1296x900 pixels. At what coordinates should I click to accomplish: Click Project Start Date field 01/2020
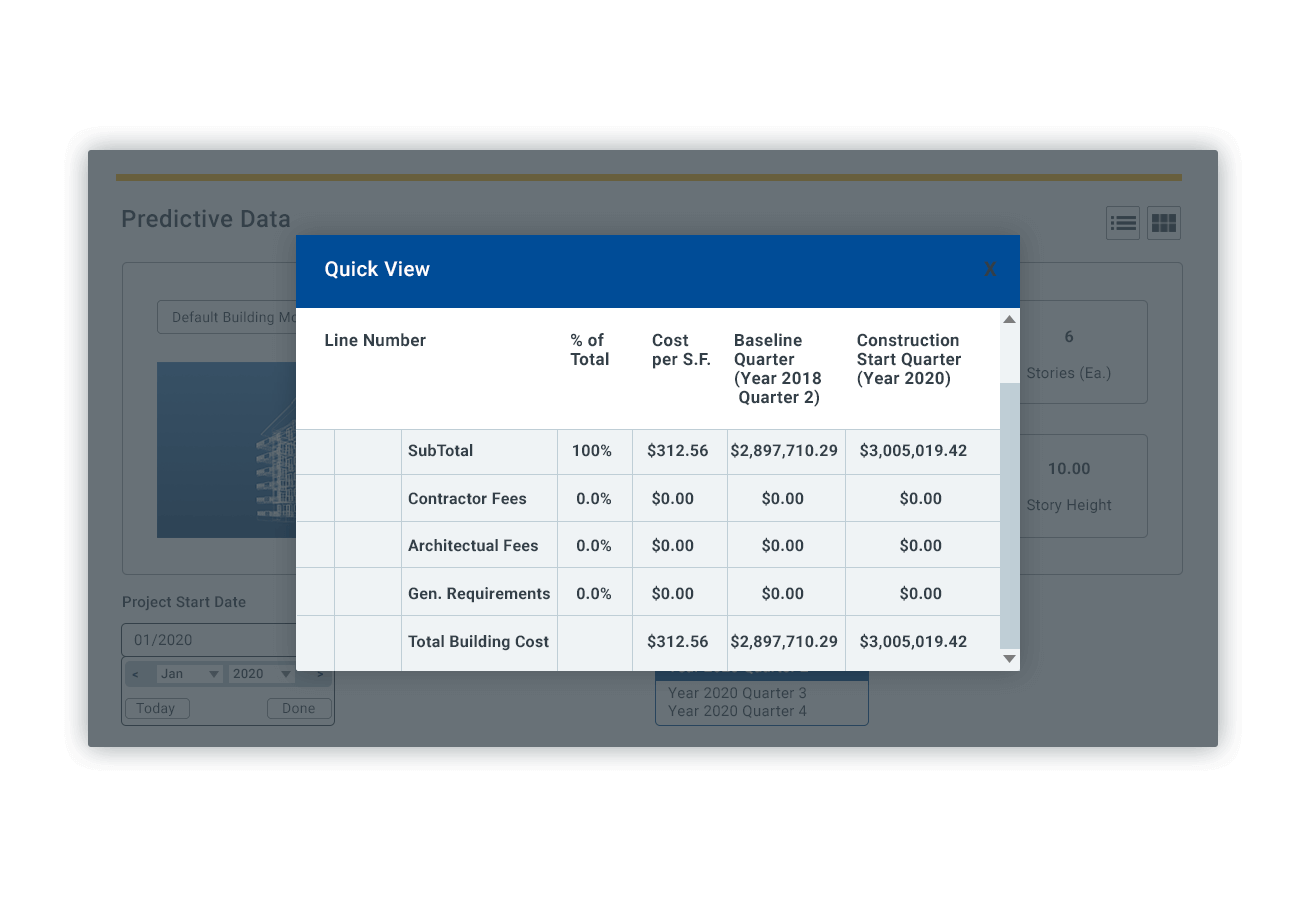pos(209,640)
